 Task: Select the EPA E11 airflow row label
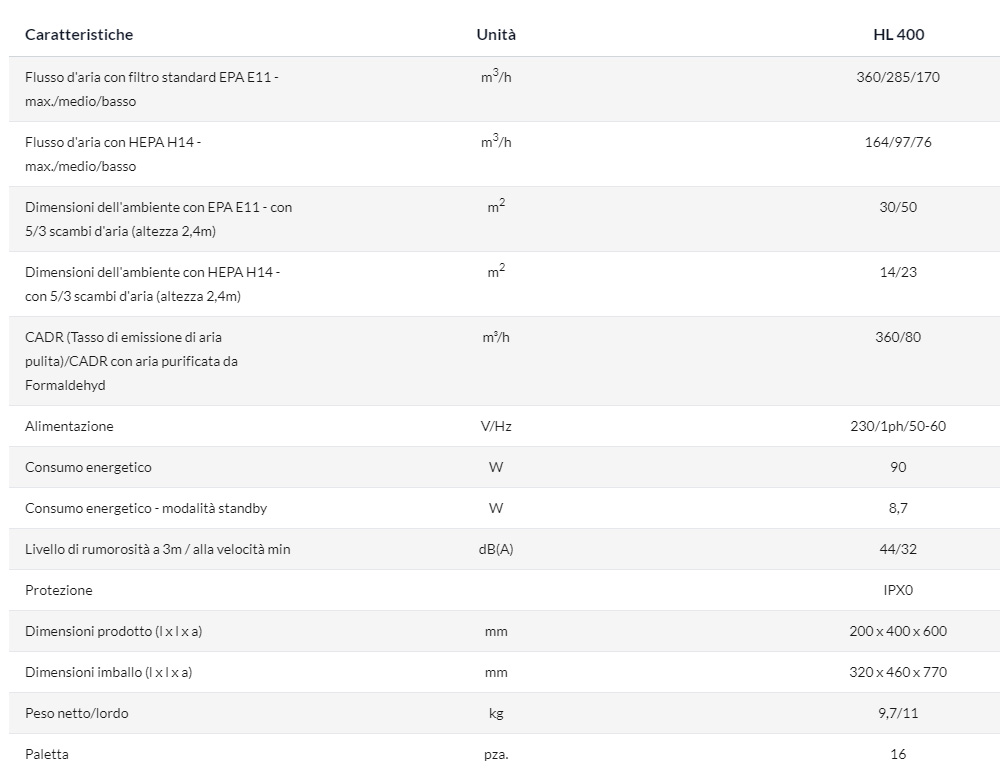click(152, 89)
